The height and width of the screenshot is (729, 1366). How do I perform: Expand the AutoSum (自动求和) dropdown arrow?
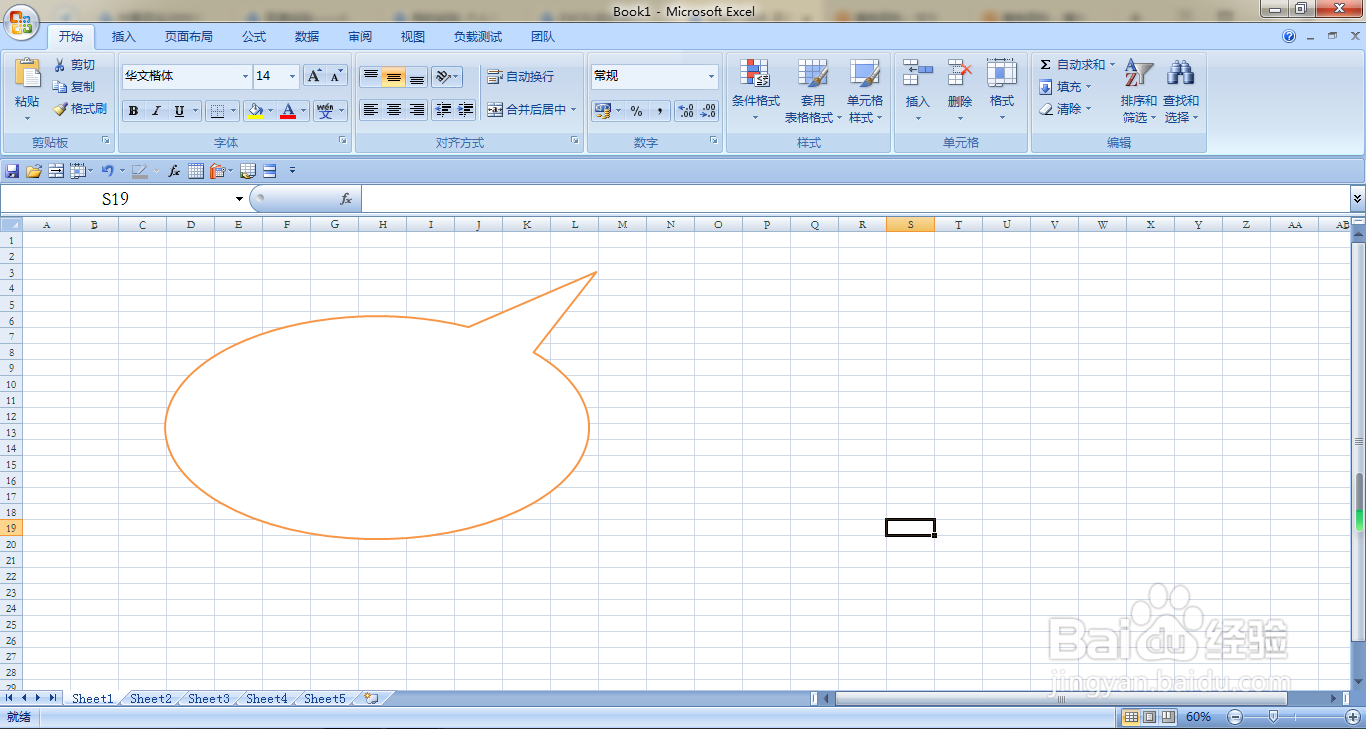pyautogui.click(x=1112, y=64)
